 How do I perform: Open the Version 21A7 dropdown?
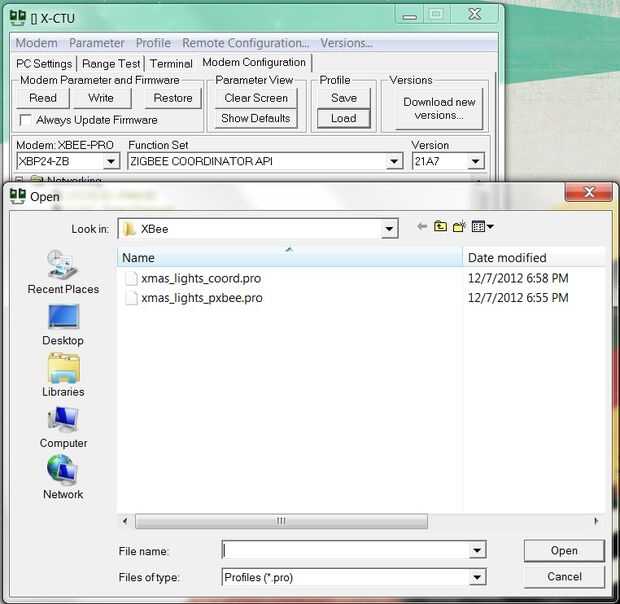(476, 161)
